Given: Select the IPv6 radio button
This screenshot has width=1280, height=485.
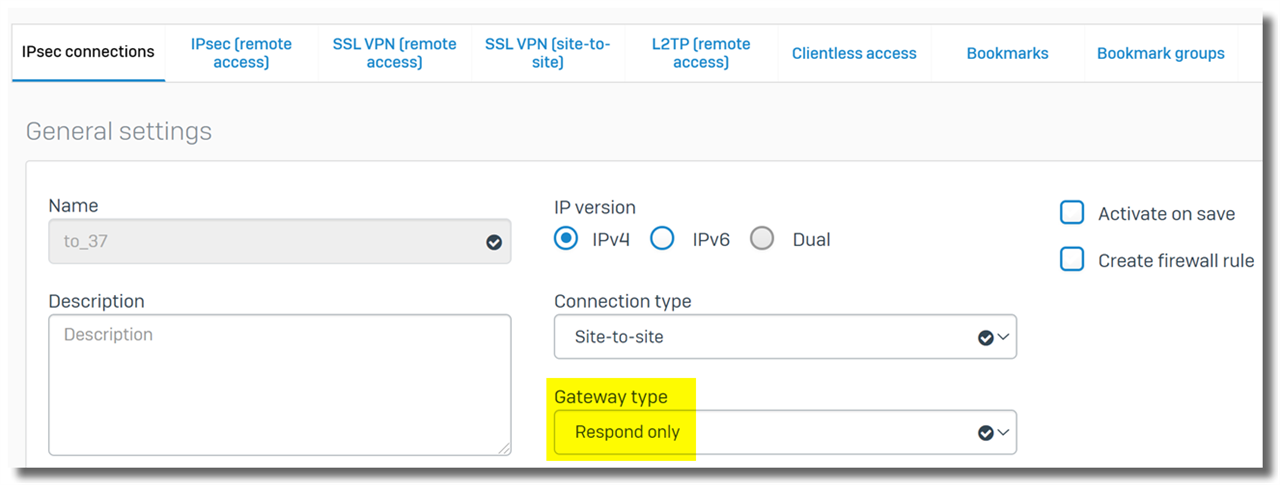Looking at the screenshot, I should click(x=662, y=239).
